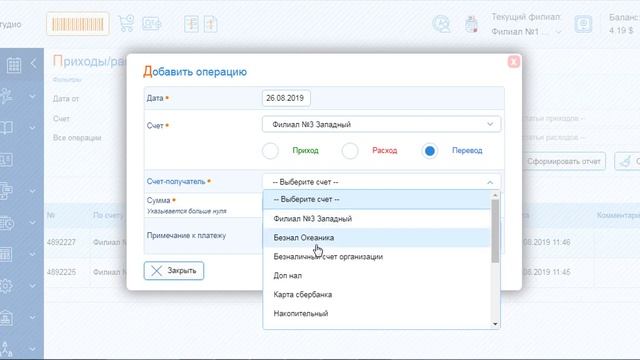The width and height of the screenshot is (640, 360).
Task: Click the building icon in left sidebar
Action: (x=6, y=317)
